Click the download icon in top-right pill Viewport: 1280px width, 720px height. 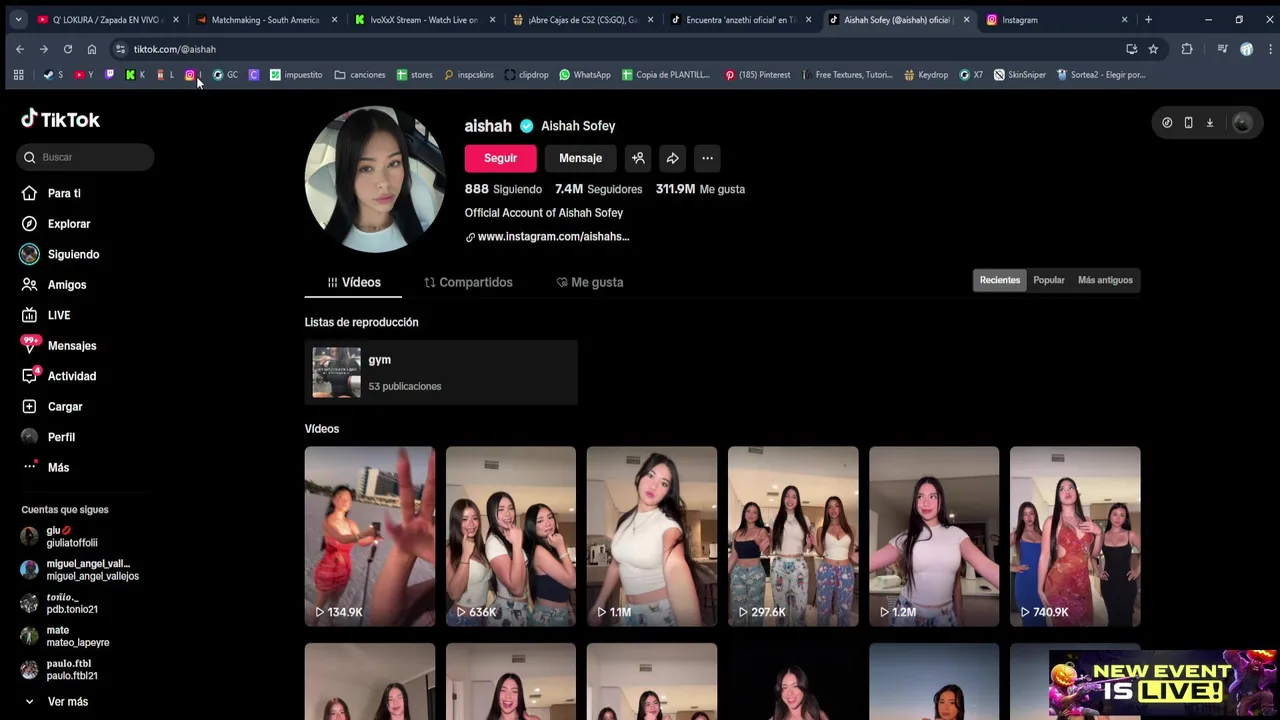(1209, 123)
